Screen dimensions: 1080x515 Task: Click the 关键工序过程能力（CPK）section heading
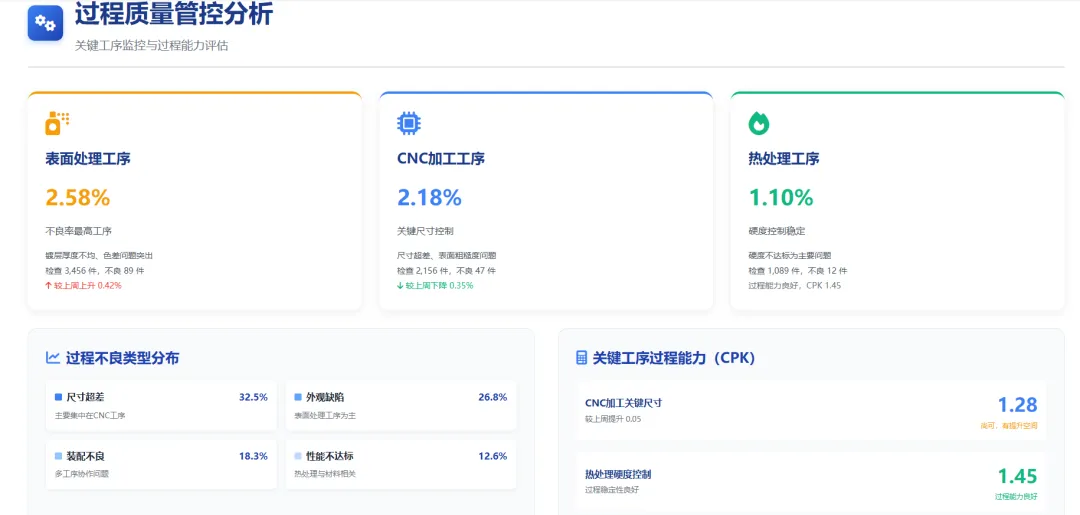tap(674, 358)
